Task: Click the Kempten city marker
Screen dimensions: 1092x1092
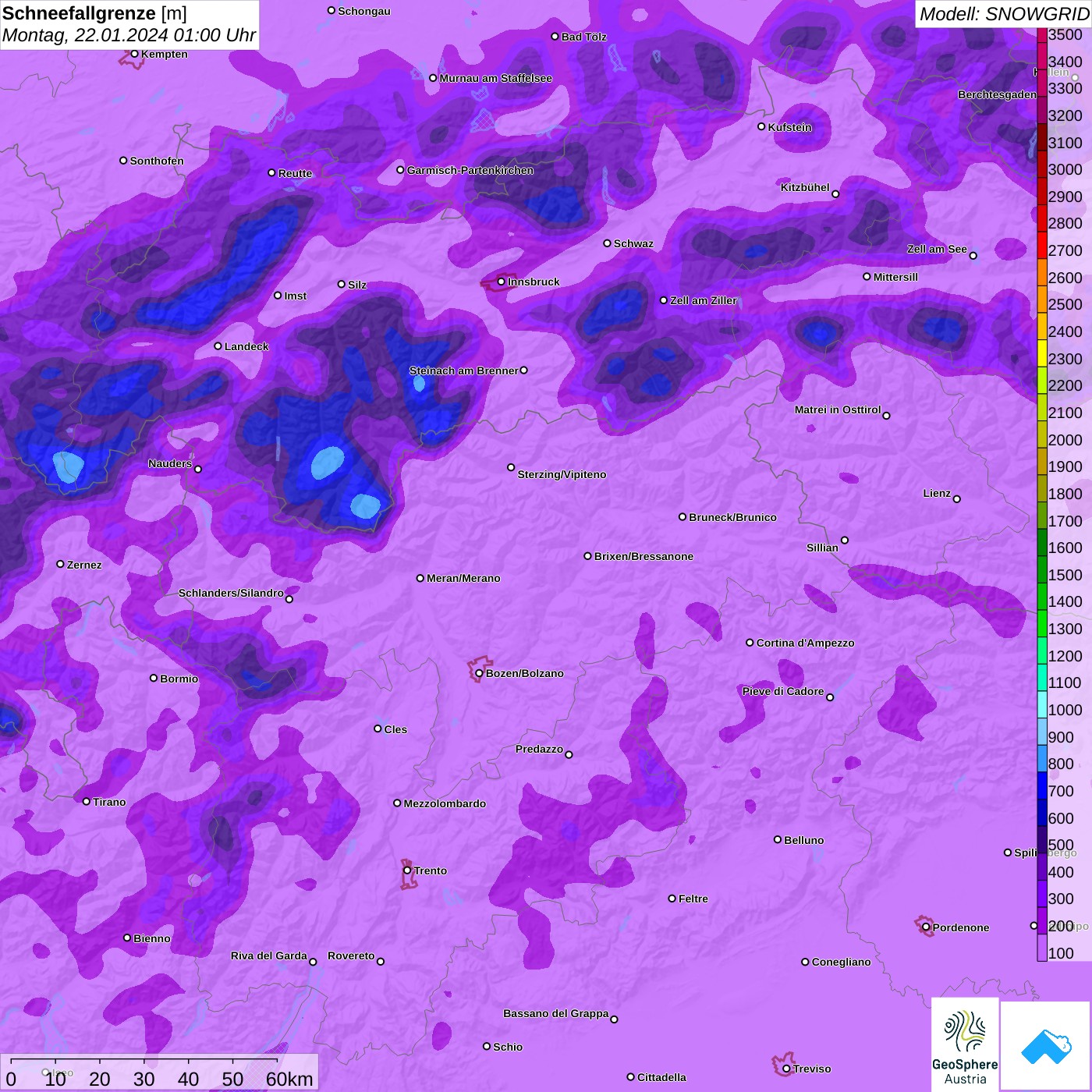Action: tap(134, 54)
